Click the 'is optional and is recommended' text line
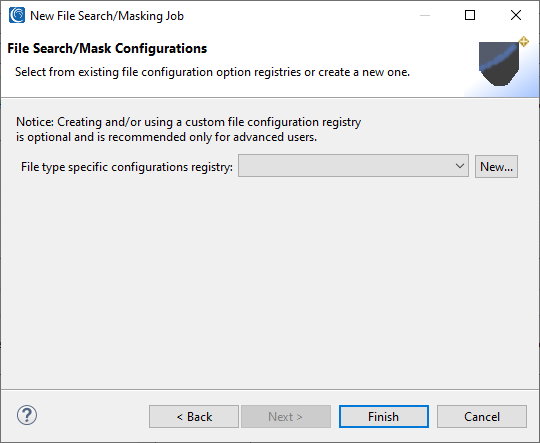 click(166, 137)
